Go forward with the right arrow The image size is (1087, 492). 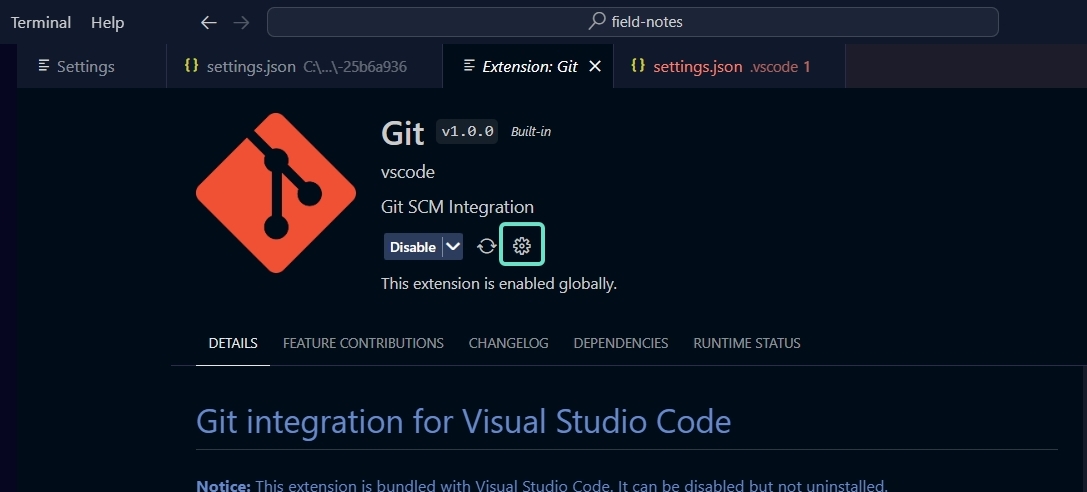(241, 22)
